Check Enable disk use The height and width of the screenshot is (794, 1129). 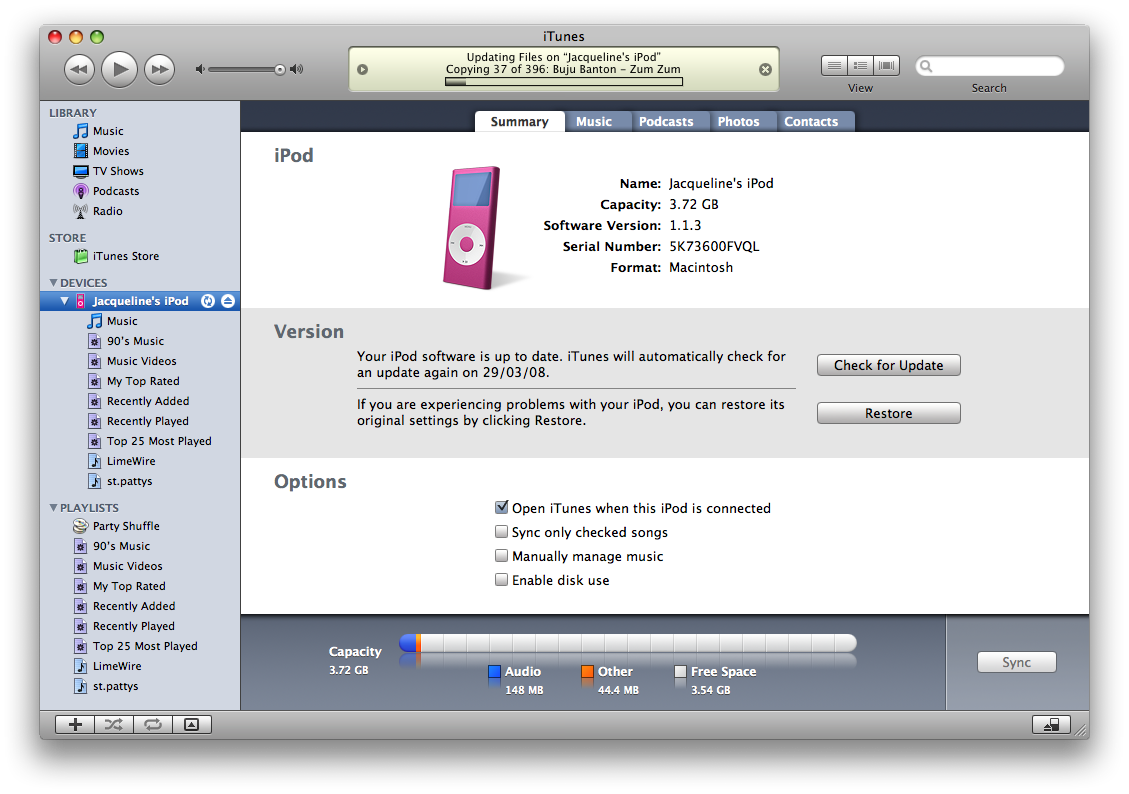(502, 580)
